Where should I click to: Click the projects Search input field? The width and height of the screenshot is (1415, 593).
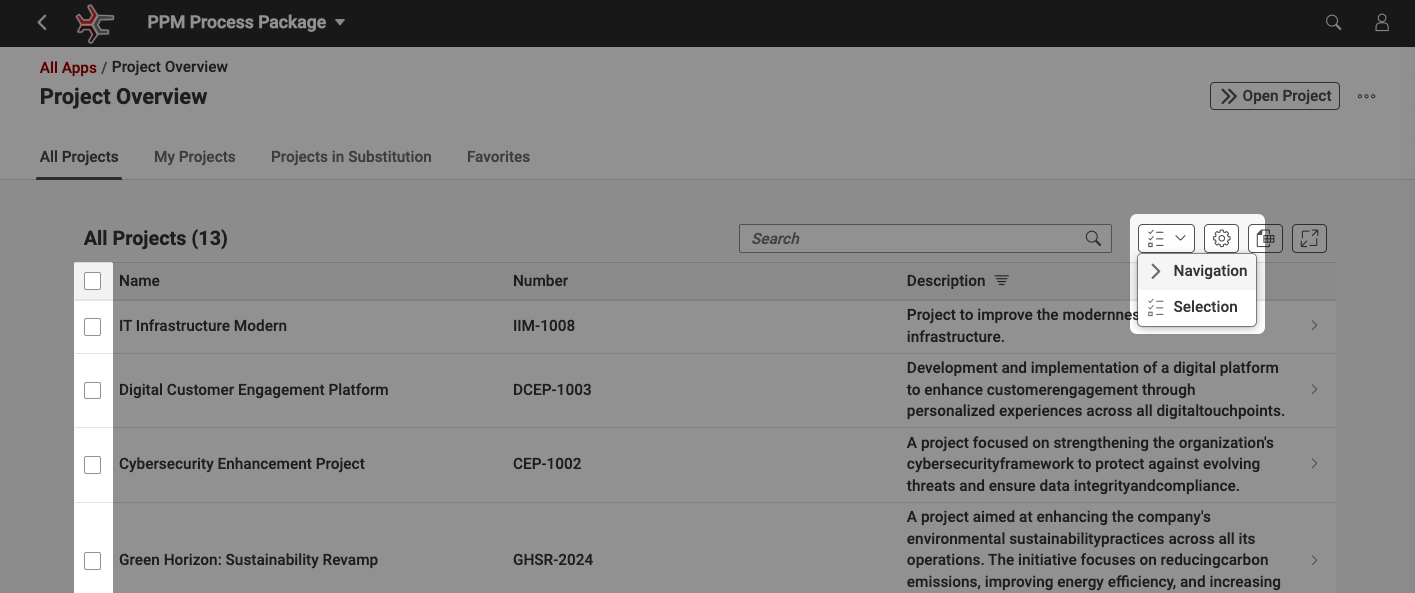tap(912, 238)
